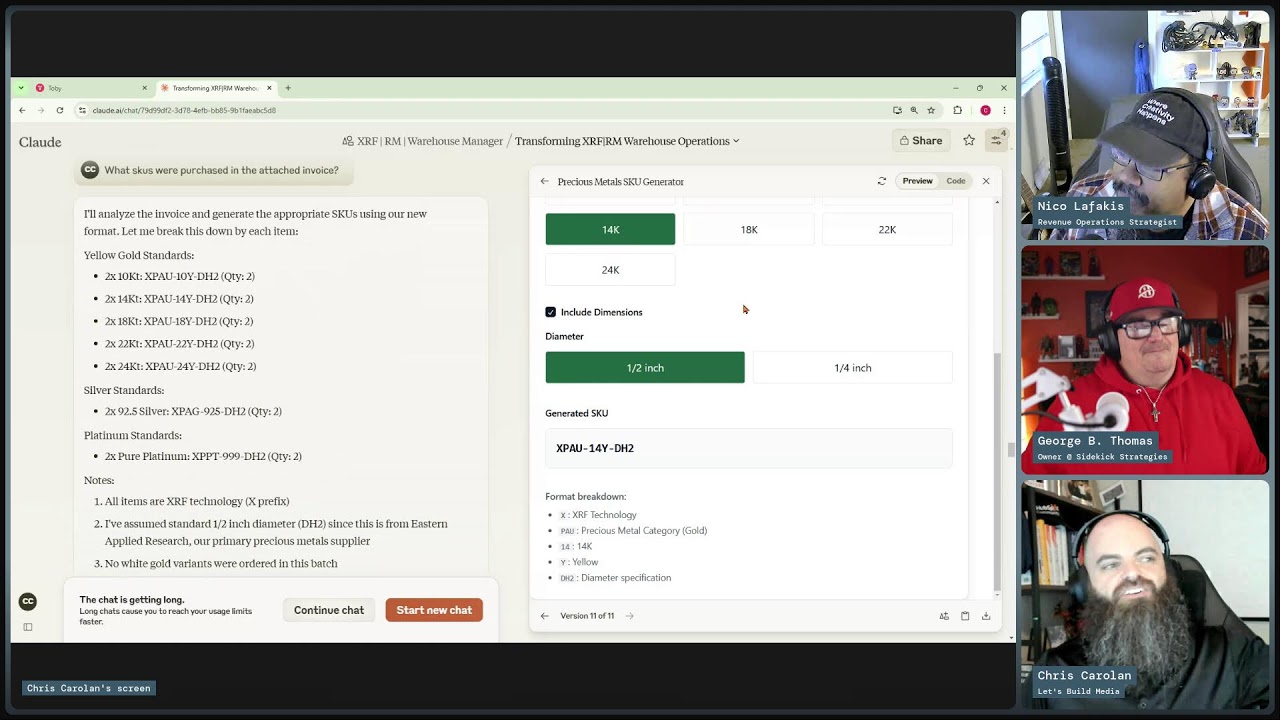Image resolution: width=1280 pixels, height=720 pixels.
Task: Bookmark this page with the star in address bar
Action: coord(931,110)
